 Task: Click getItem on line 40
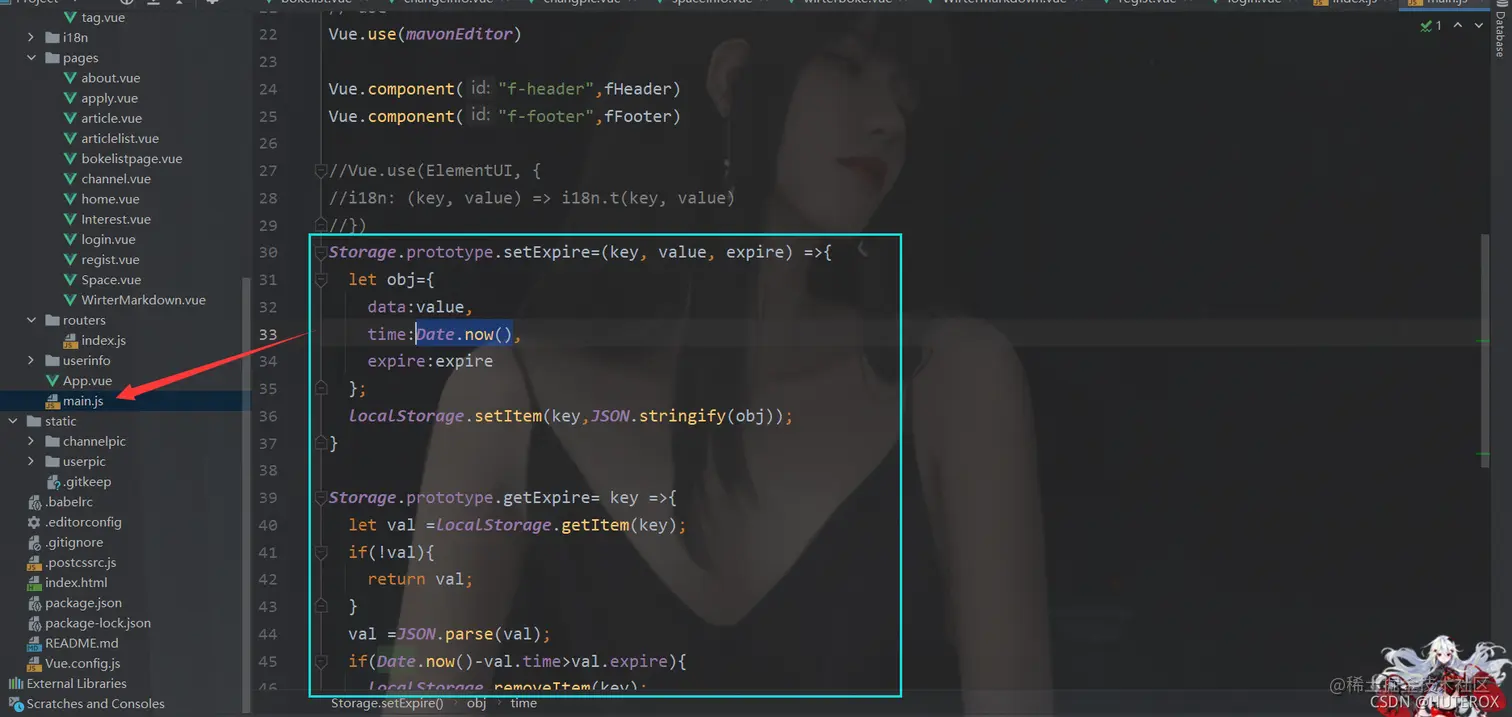[595, 525]
